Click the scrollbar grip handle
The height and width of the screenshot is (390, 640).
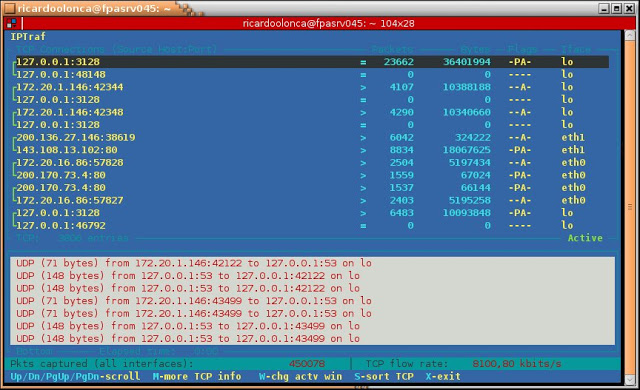click(x=630, y=207)
